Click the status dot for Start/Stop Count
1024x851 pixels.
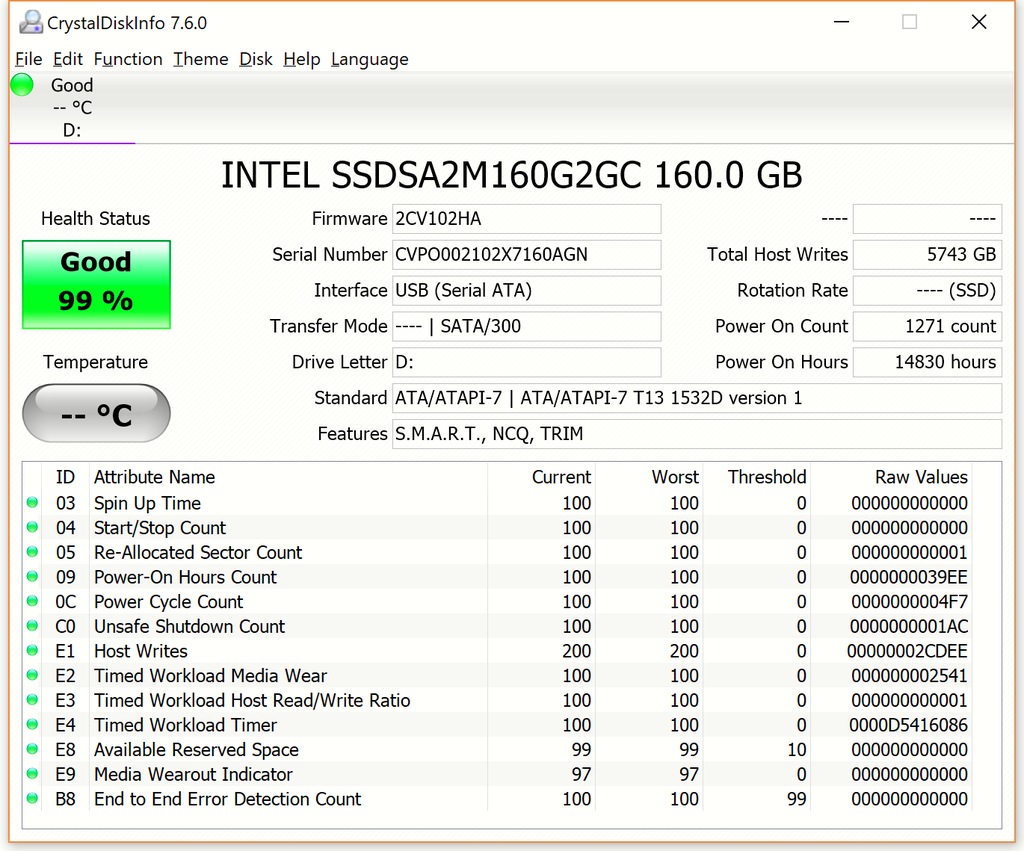pos(32,527)
